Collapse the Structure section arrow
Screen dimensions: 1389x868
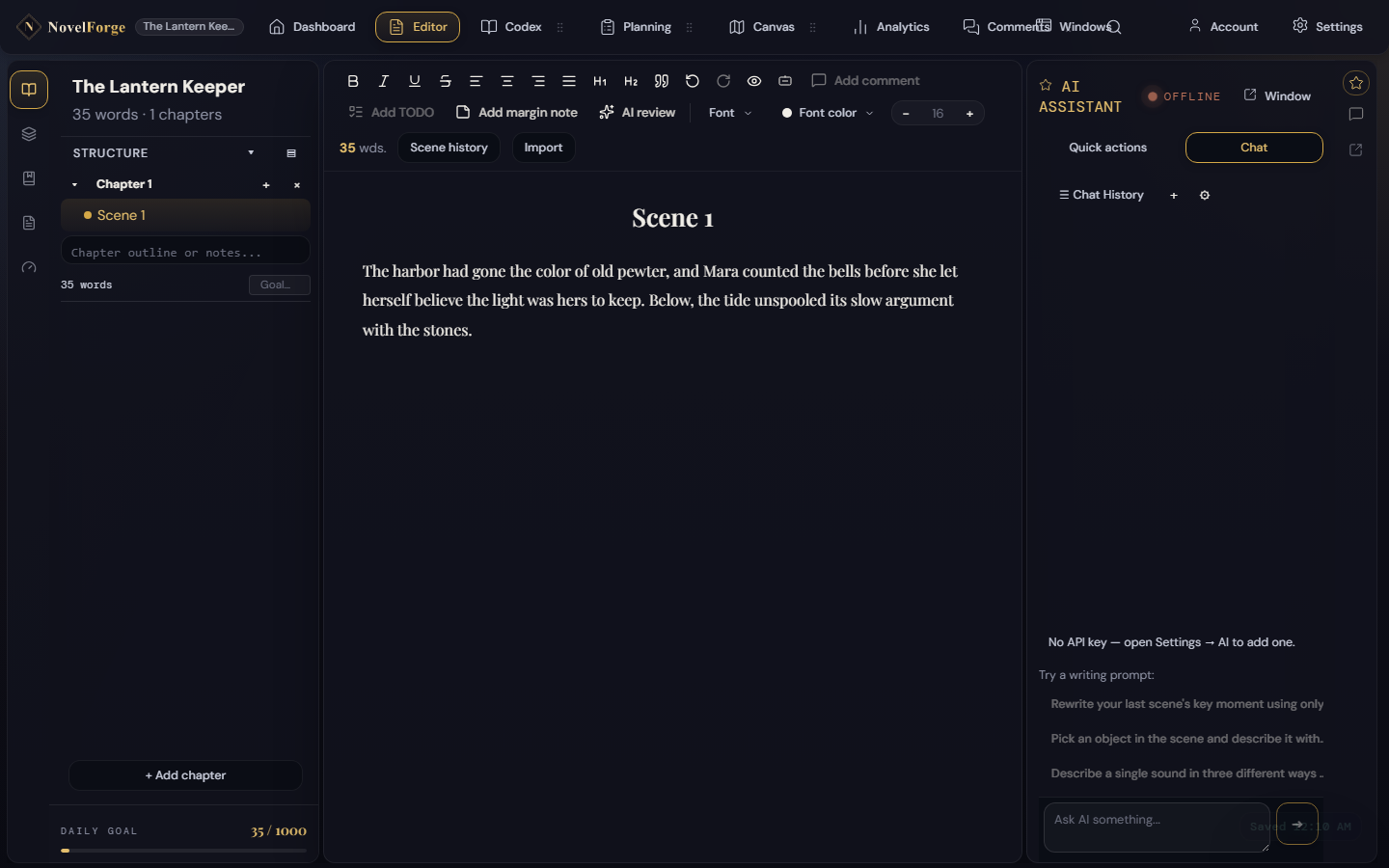251,153
